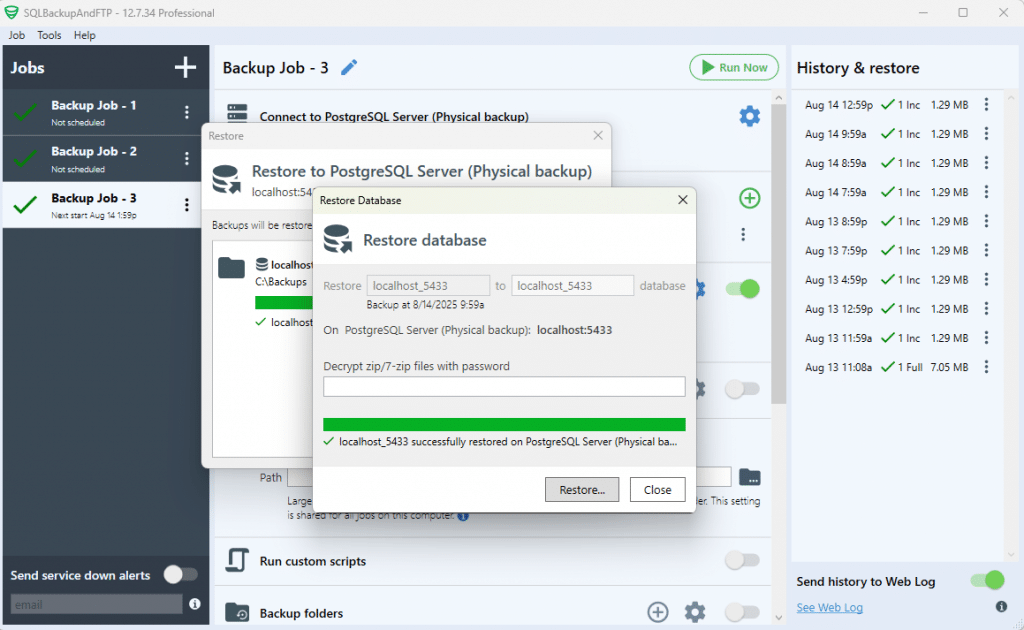This screenshot has width=1024, height=630.
Task: Open the Job menu
Action: click(16, 34)
